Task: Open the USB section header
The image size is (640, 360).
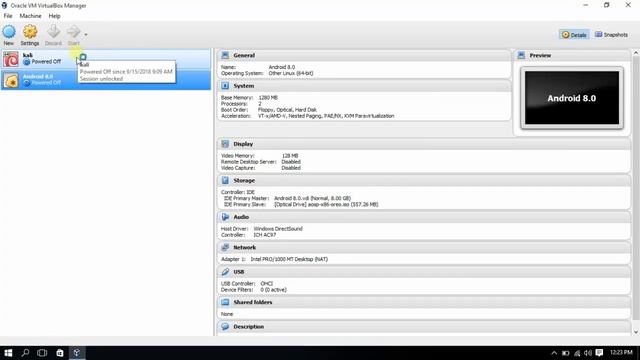Action: (424, 271)
